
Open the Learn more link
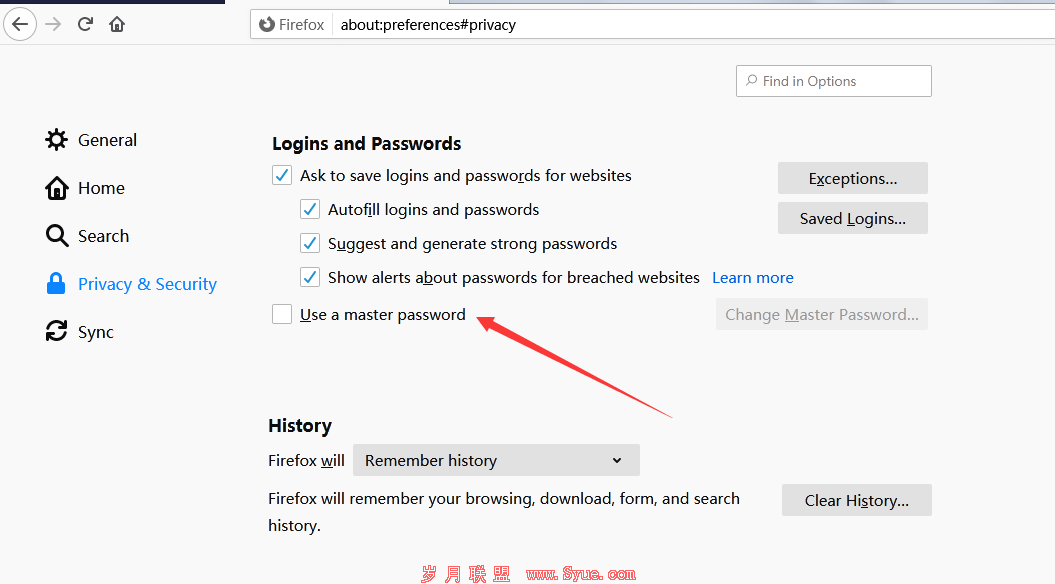(753, 278)
